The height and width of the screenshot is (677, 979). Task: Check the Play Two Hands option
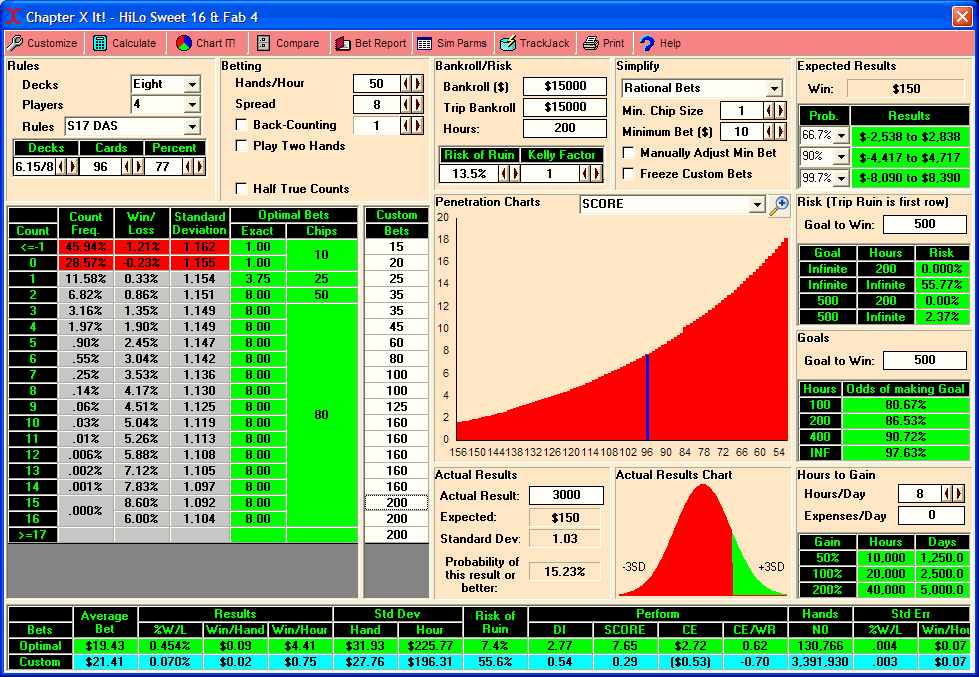pos(241,146)
